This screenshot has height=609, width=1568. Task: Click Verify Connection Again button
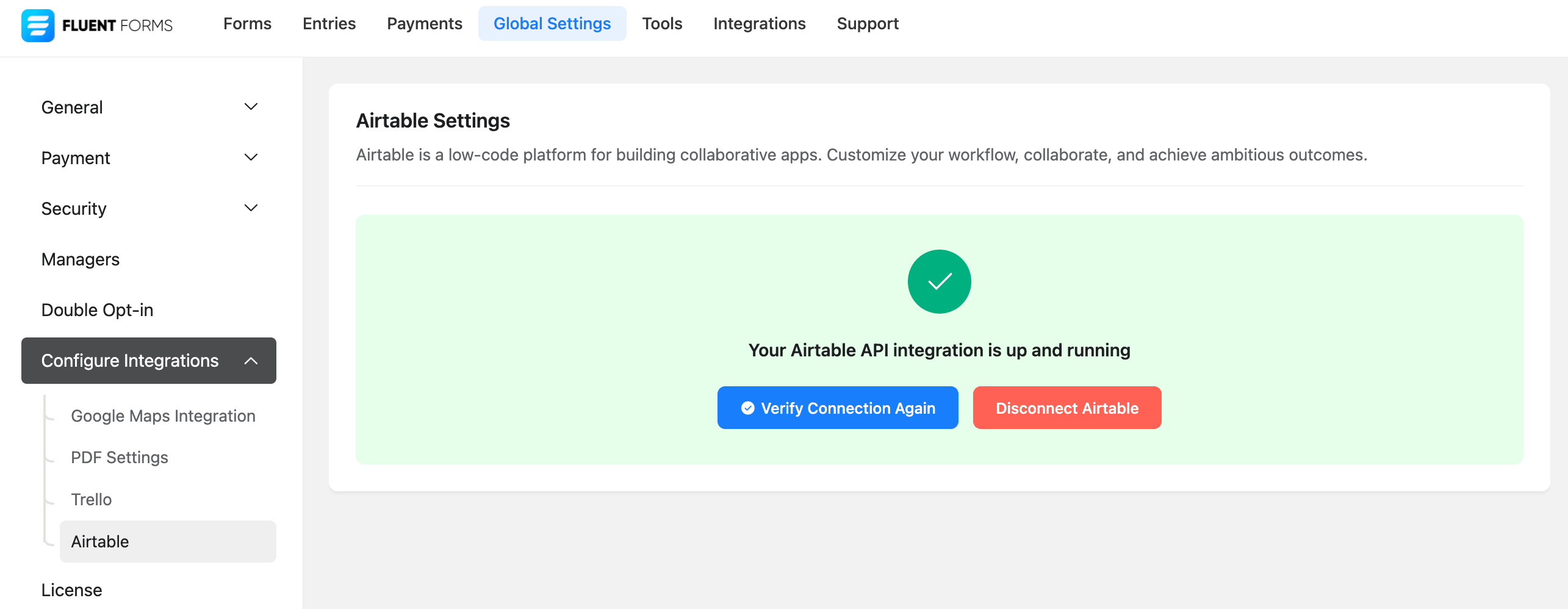837,408
